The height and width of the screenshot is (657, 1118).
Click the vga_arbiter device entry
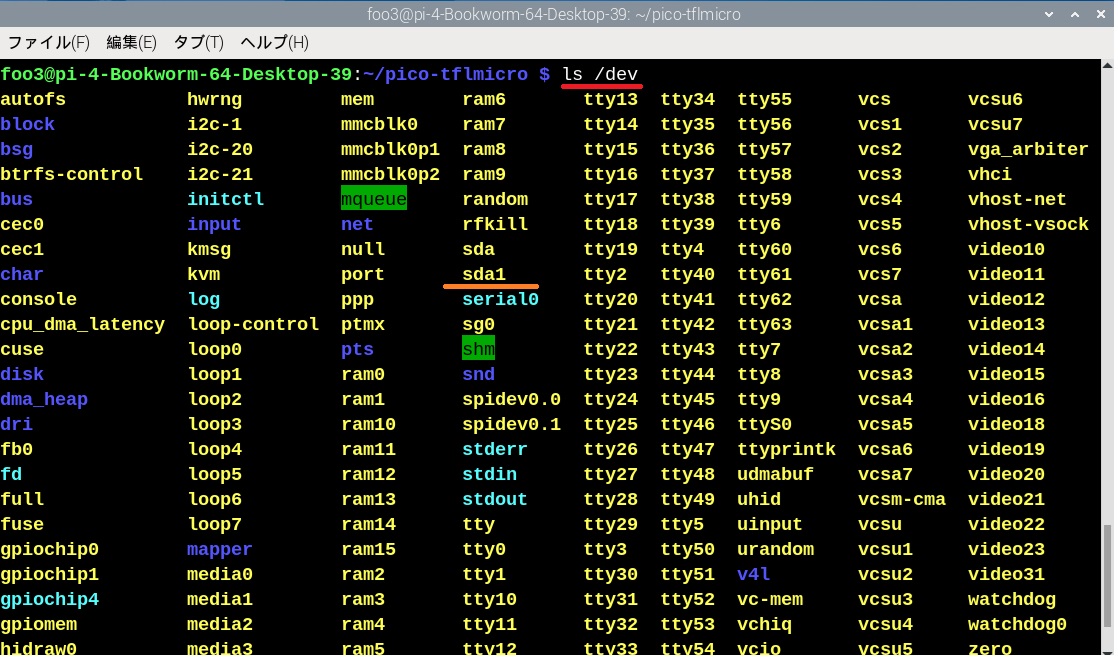(1027, 149)
